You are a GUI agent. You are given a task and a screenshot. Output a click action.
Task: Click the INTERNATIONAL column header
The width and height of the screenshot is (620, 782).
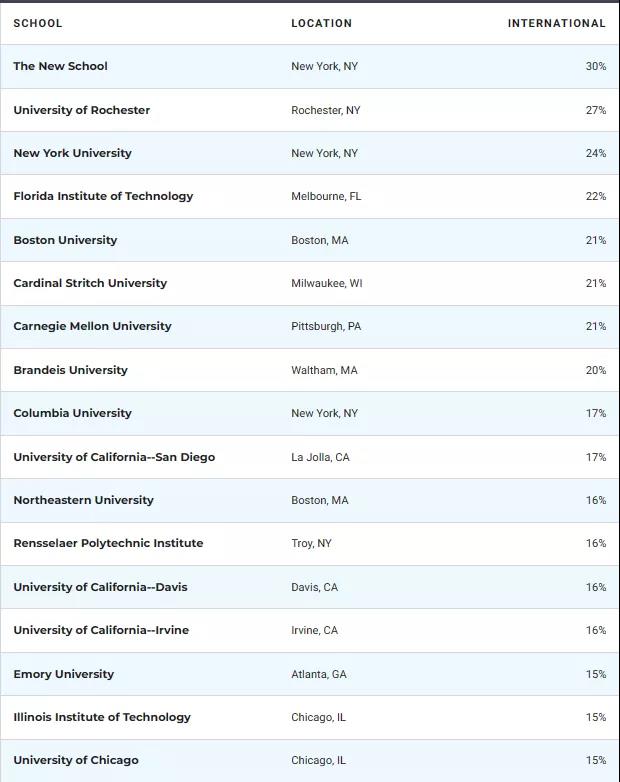click(556, 23)
